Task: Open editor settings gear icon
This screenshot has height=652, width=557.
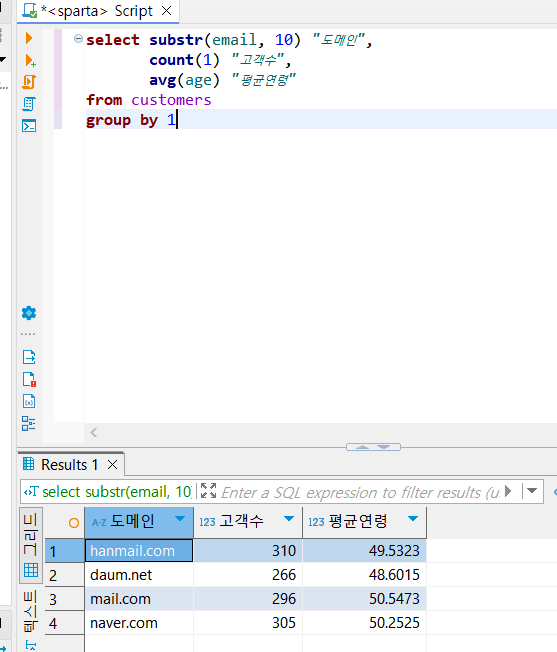Action: click(29, 313)
